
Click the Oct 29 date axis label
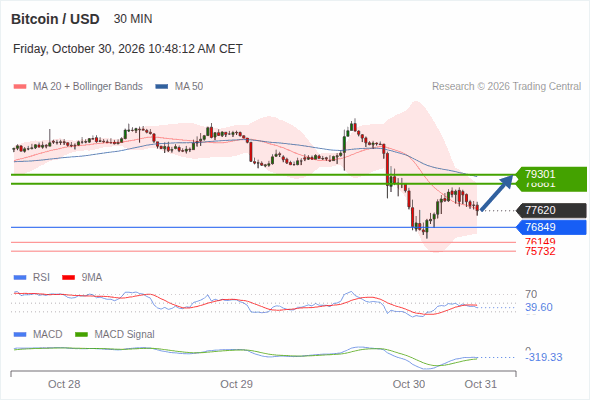click(236, 384)
